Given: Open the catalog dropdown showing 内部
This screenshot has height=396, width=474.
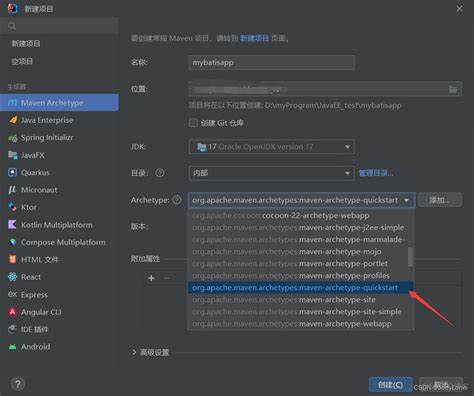Looking at the screenshot, I should [x=271, y=173].
